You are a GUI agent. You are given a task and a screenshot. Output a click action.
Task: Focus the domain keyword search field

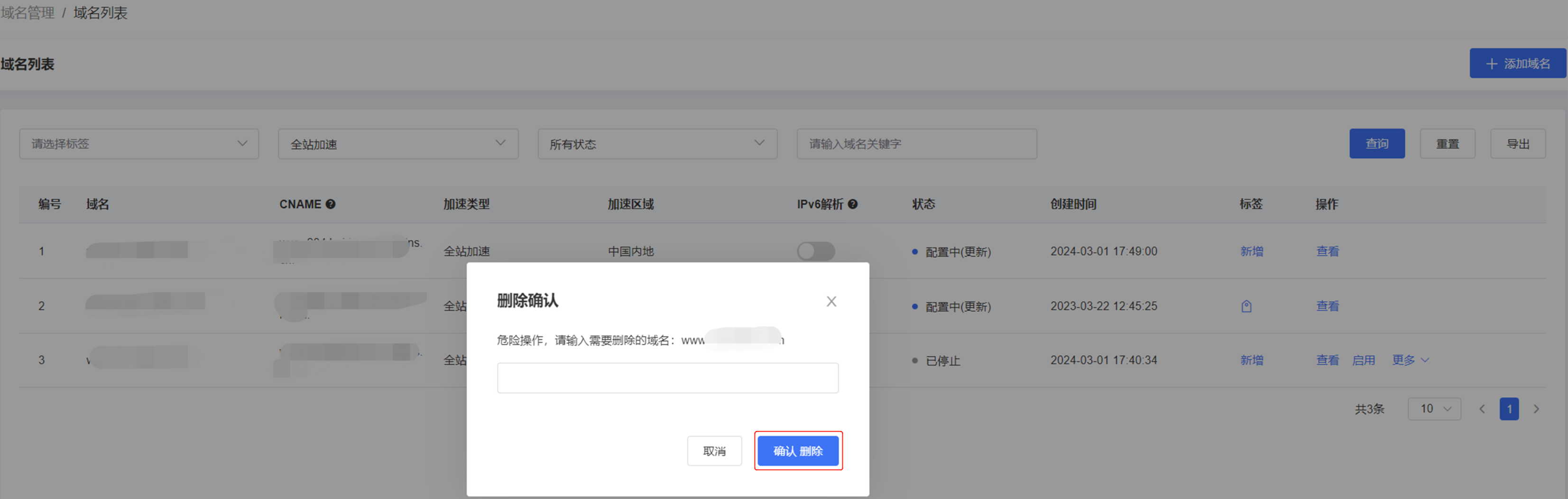pyautogui.click(x=917, y=144)
